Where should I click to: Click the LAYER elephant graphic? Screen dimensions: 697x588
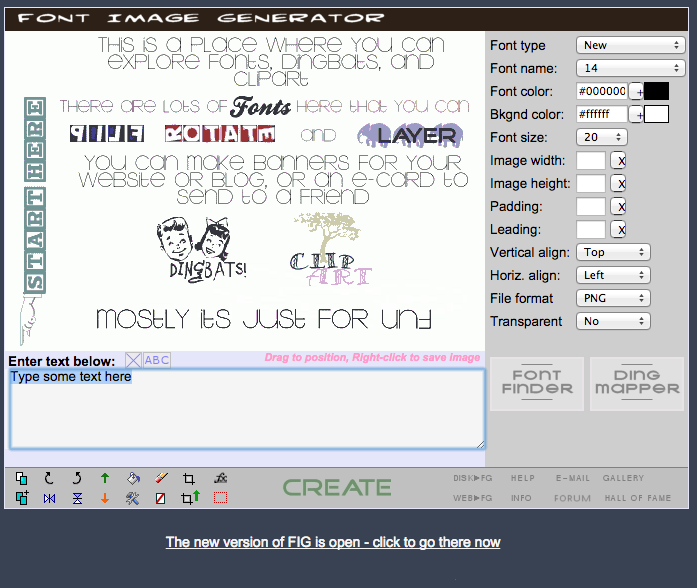(x=410, y=135)
